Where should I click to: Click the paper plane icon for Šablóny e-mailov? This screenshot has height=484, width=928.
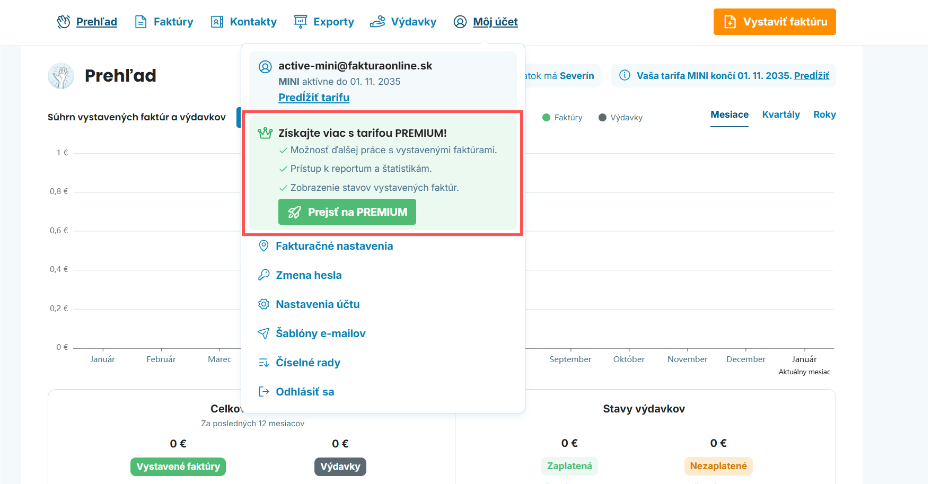coord(263,333)
